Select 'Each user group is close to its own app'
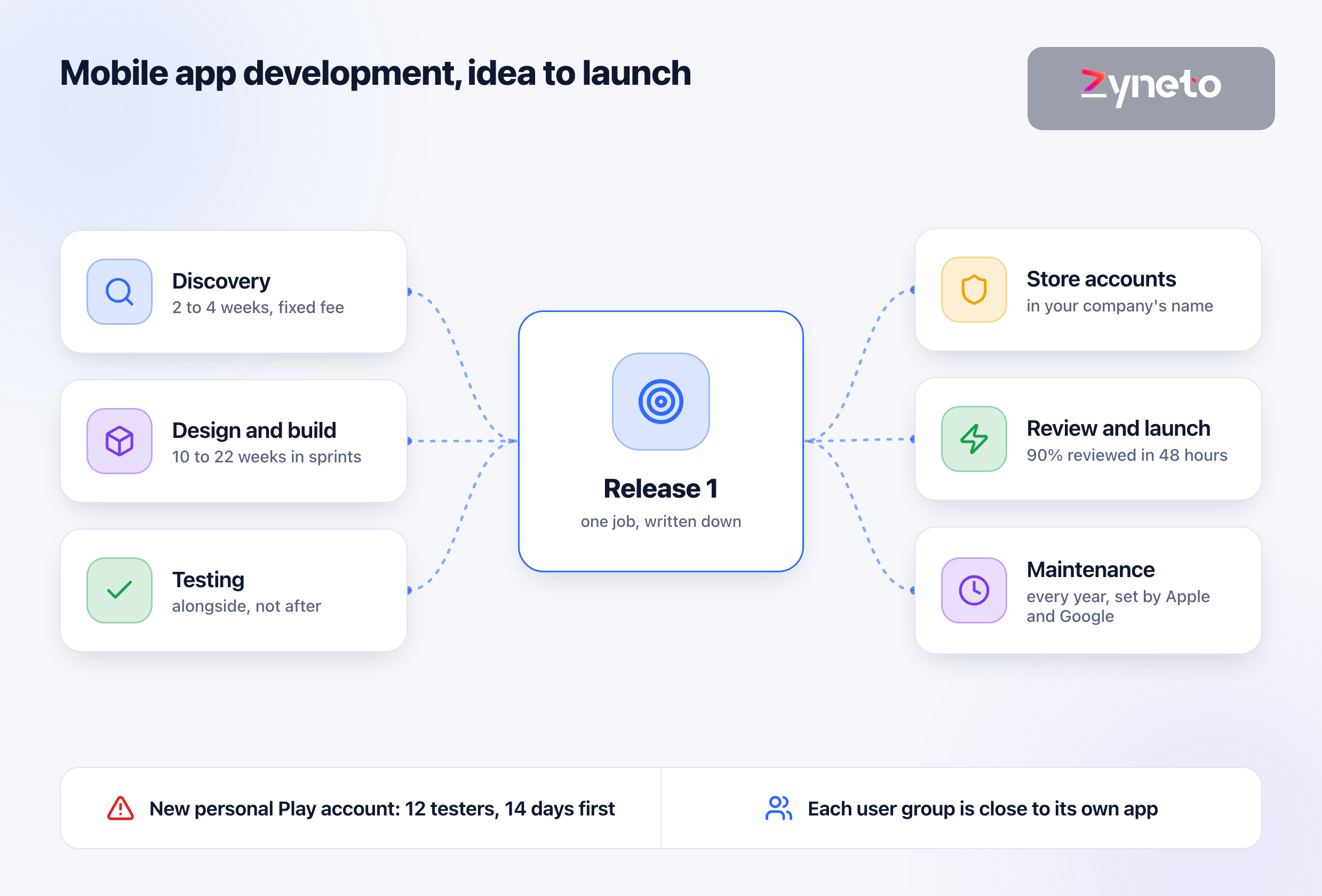This screenshot has height=896, width=1322. pyautogui.click(x=983, y=809)
